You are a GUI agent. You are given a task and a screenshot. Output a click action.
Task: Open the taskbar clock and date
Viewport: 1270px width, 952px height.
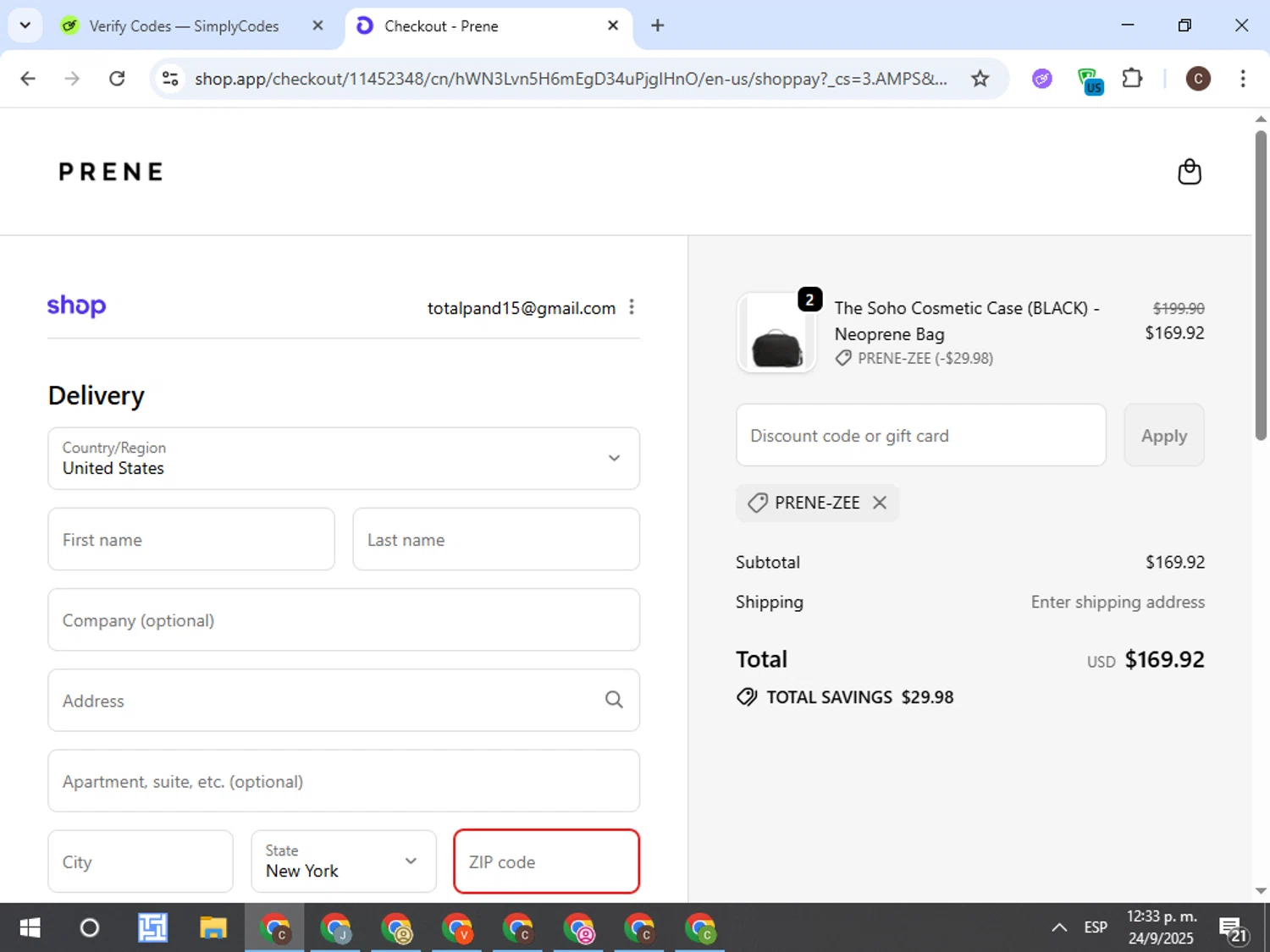1161,927
